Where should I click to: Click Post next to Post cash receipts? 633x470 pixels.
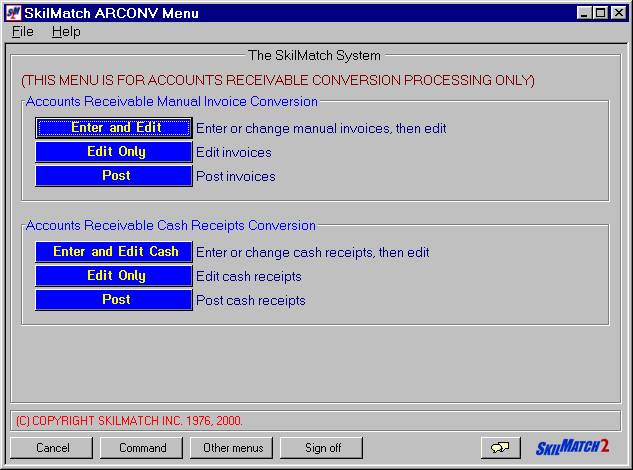(114, 300)
